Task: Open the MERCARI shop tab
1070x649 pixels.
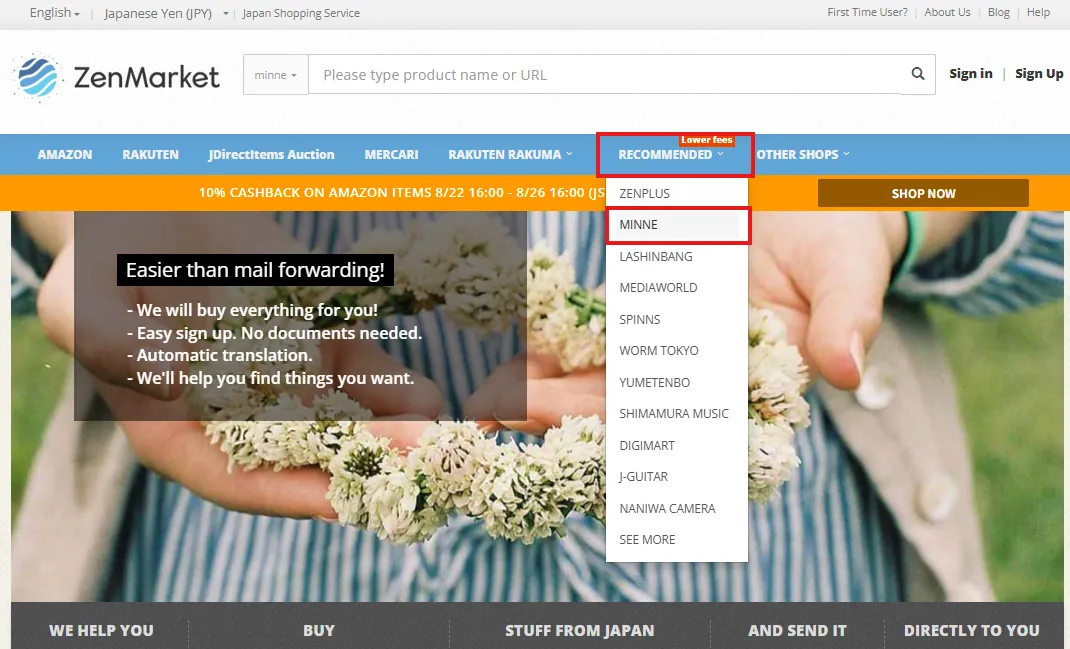Action: (391, 154)
